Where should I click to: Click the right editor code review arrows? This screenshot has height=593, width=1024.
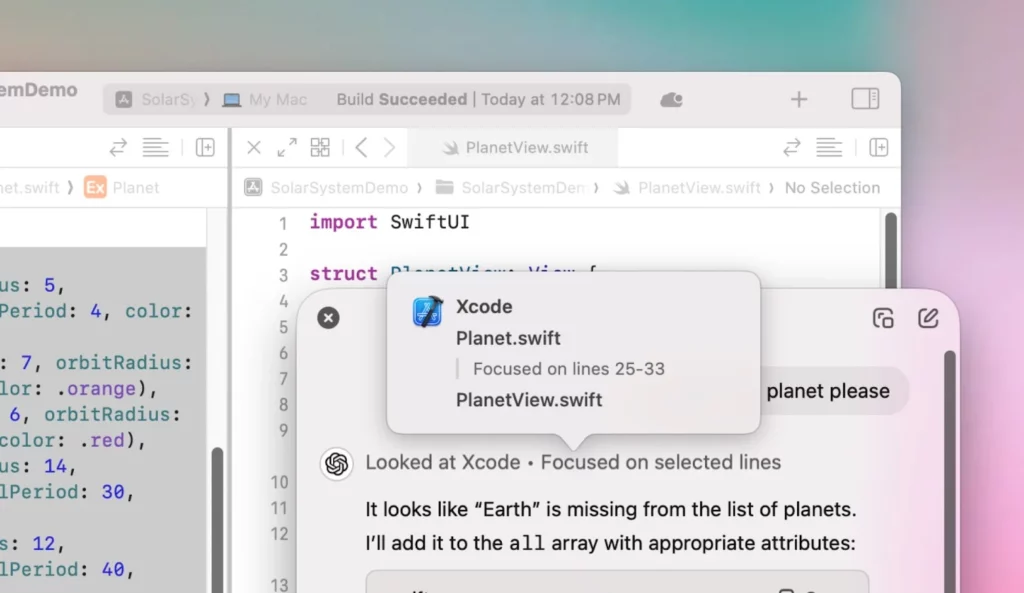pyautogui.click(x=792, y=148)
